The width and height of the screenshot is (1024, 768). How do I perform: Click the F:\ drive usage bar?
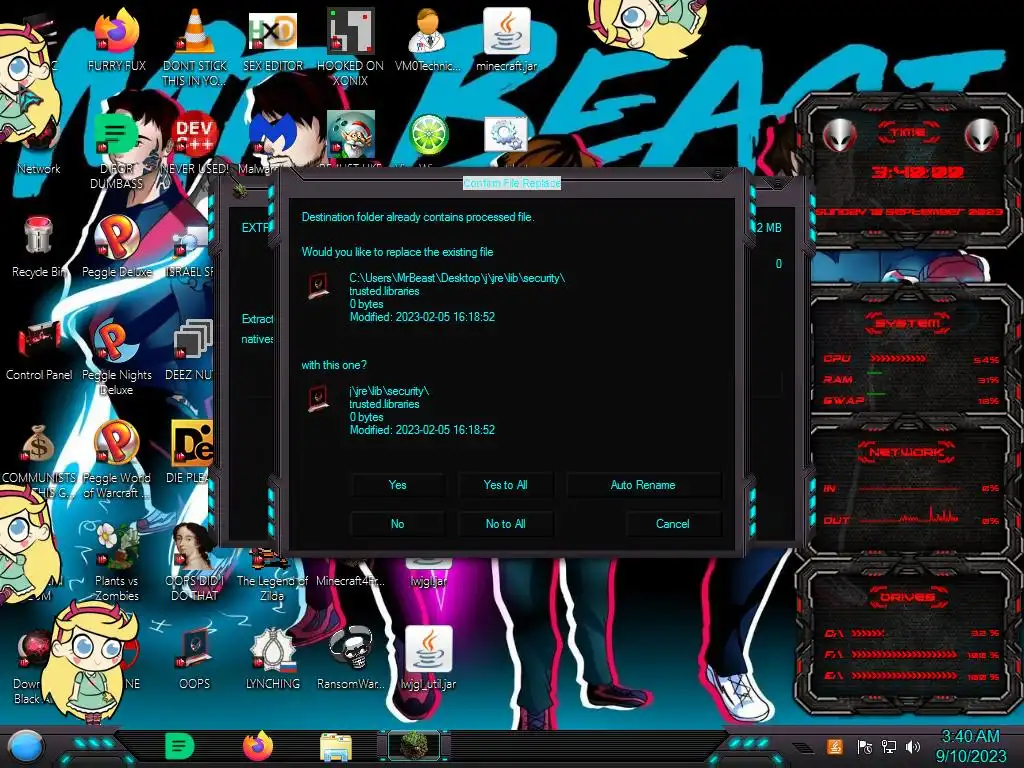coord(904,654)
